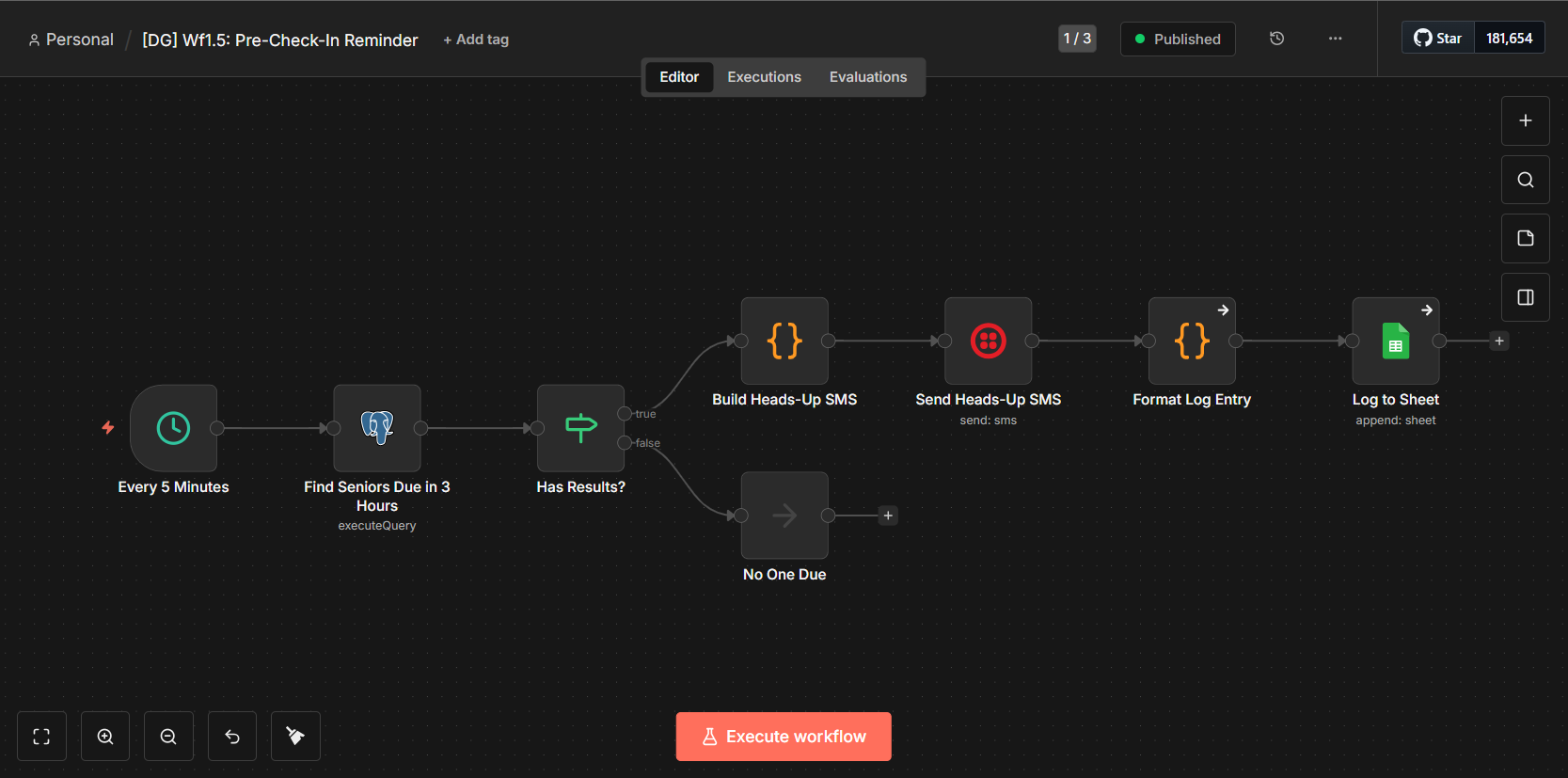Add a node after No One Due
The height and width of the screenshot is (778, 1568).
[x=888, y=516]
